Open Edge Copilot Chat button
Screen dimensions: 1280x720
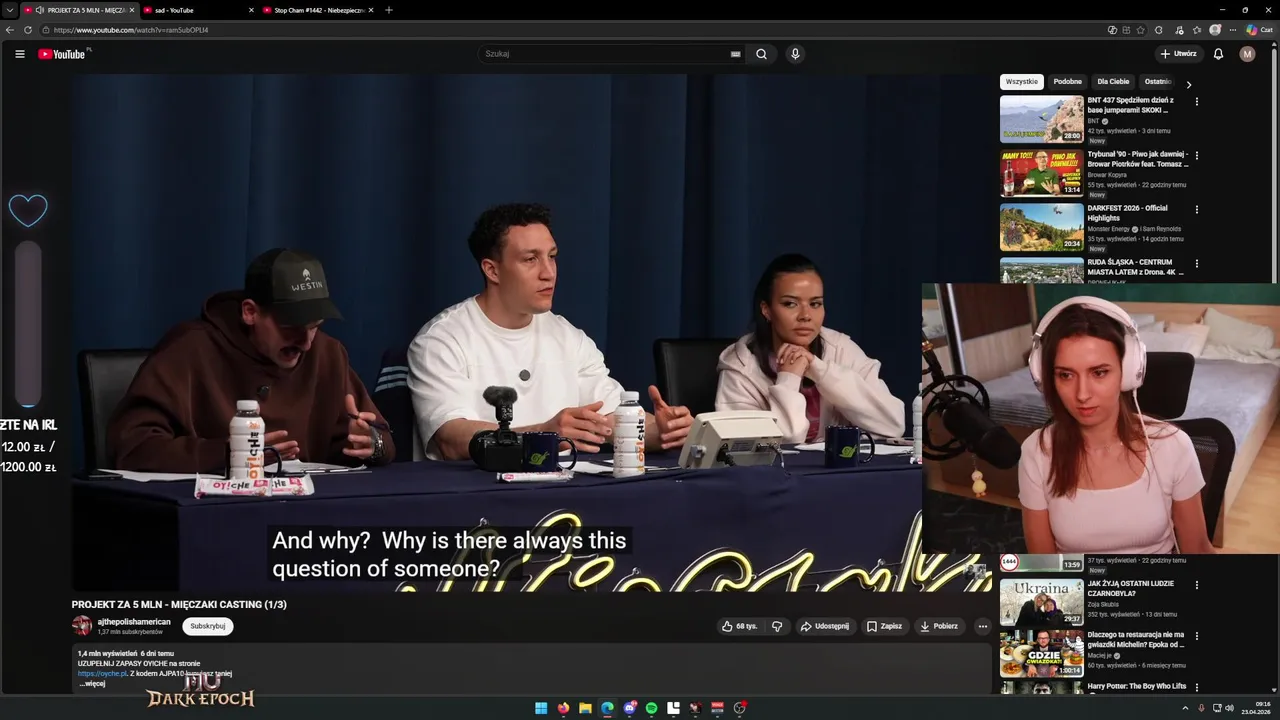pyautogui.click(x=1259, y=30)
